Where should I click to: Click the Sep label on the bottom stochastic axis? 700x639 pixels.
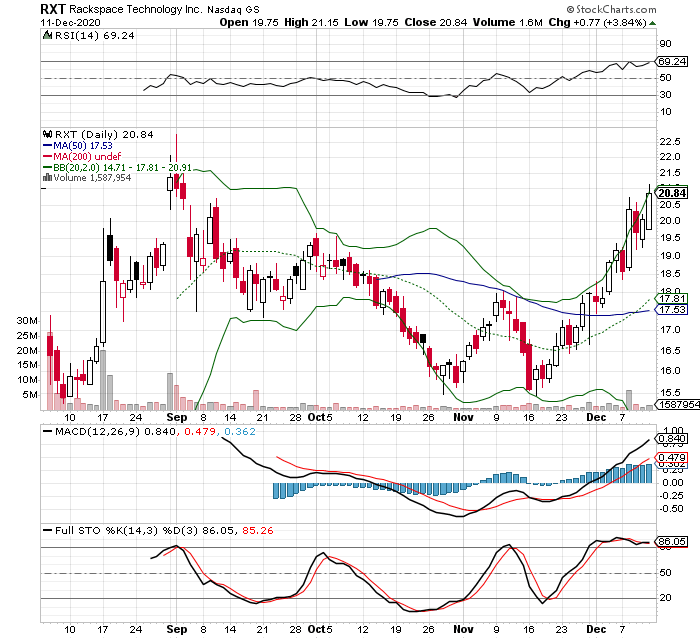tap(176, 630)
